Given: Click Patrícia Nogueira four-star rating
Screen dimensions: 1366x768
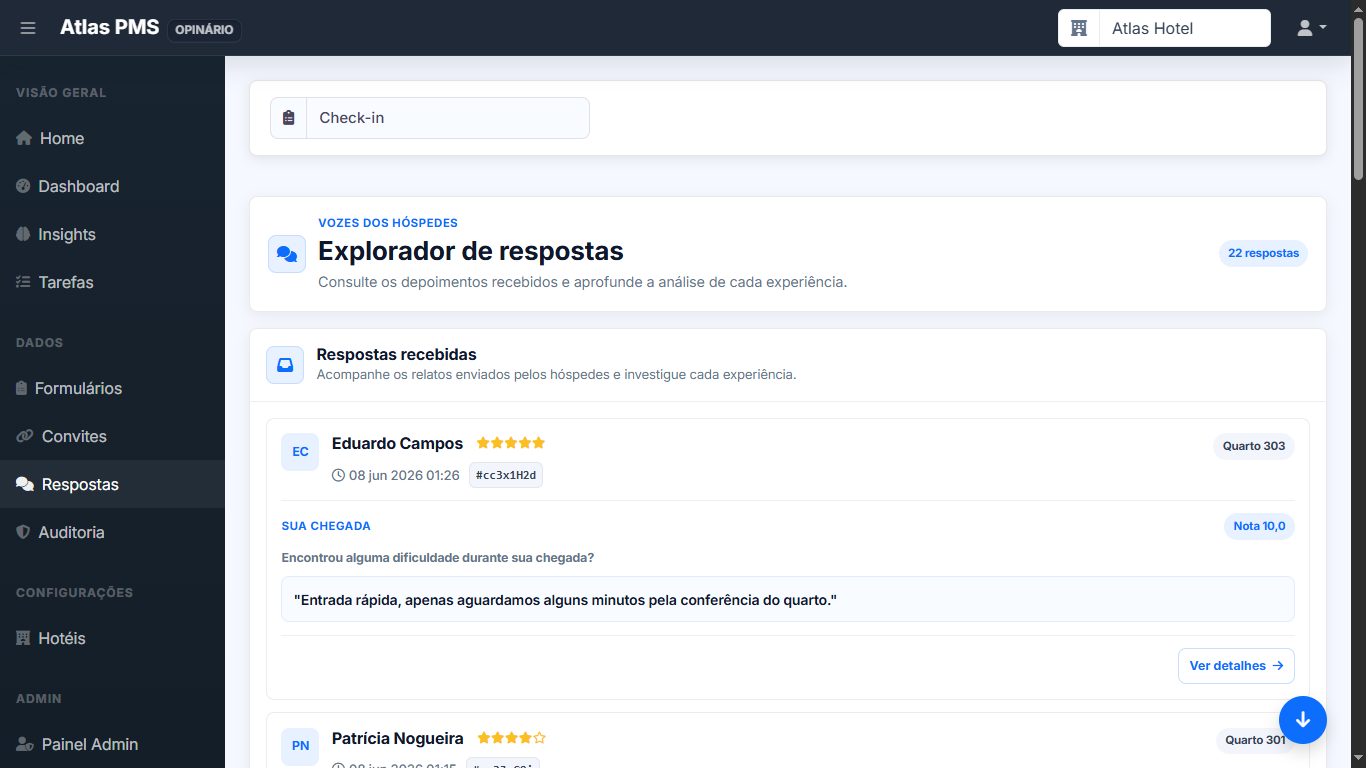Looking at the screenshot, I should click(511, 738).
